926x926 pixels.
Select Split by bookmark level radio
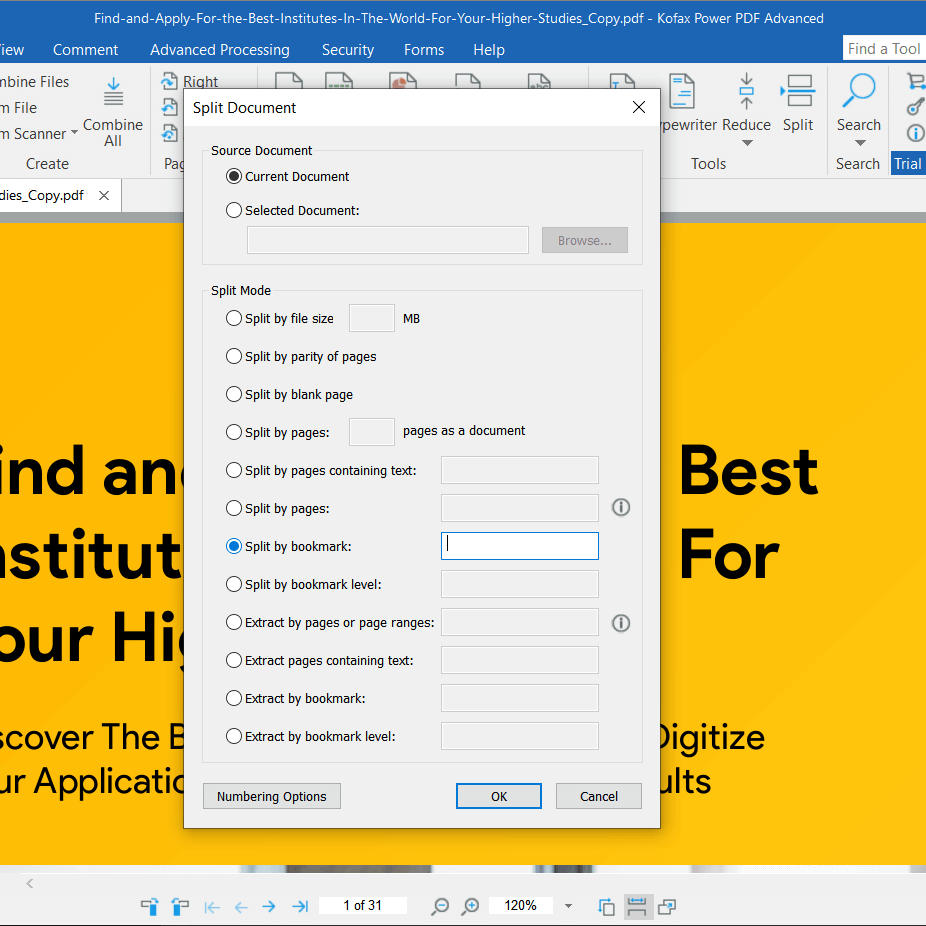pos(234,584)
